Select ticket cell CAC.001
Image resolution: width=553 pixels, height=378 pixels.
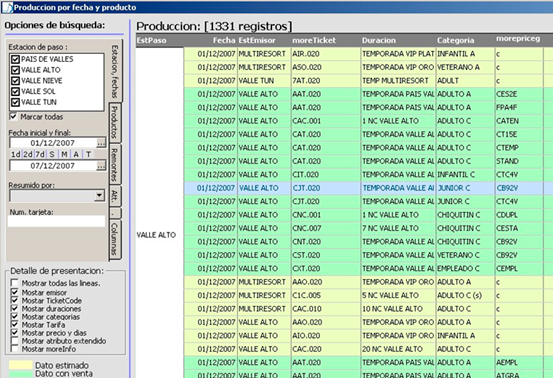tap(326, 121)
